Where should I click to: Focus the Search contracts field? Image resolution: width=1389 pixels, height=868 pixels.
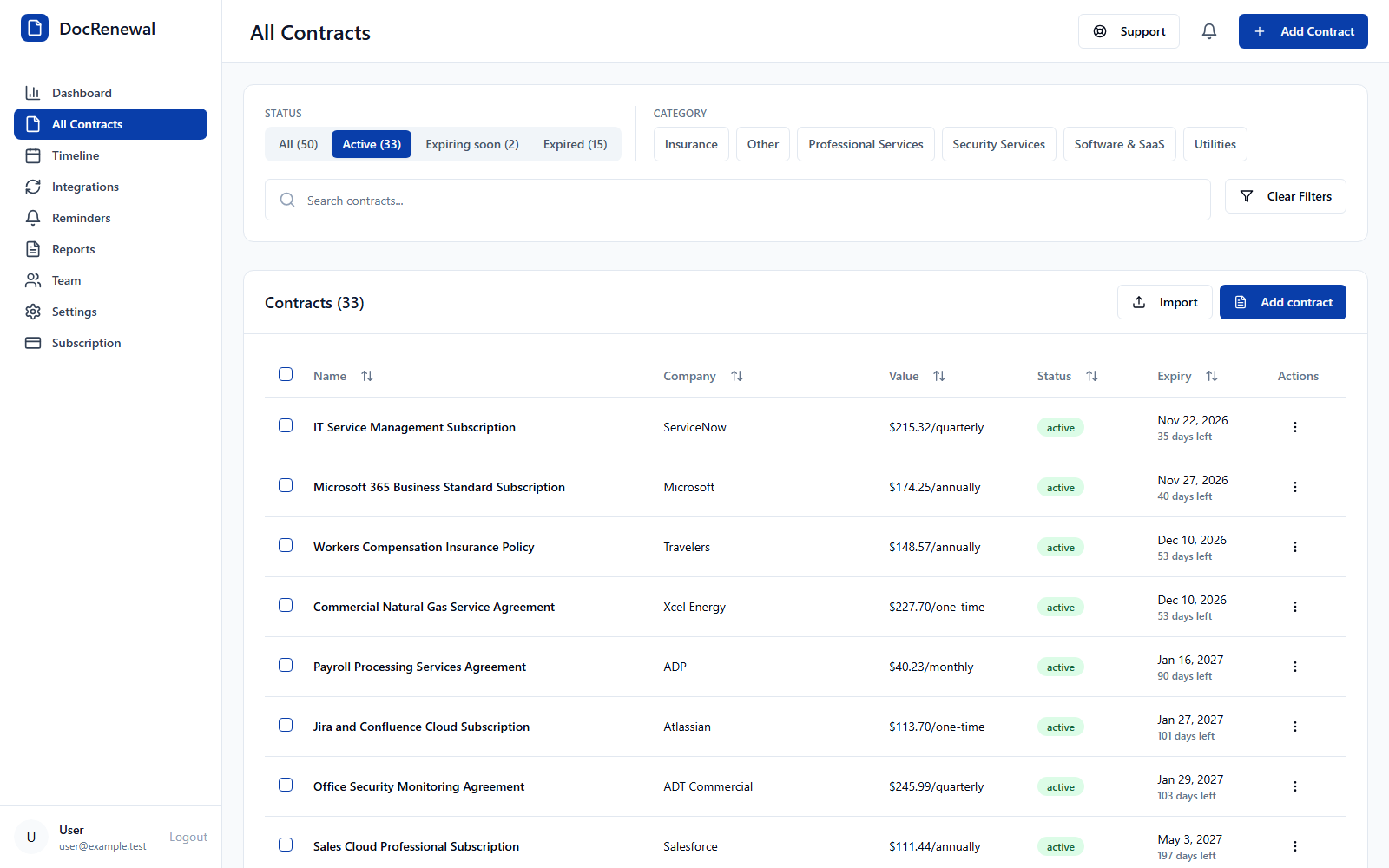738,200
